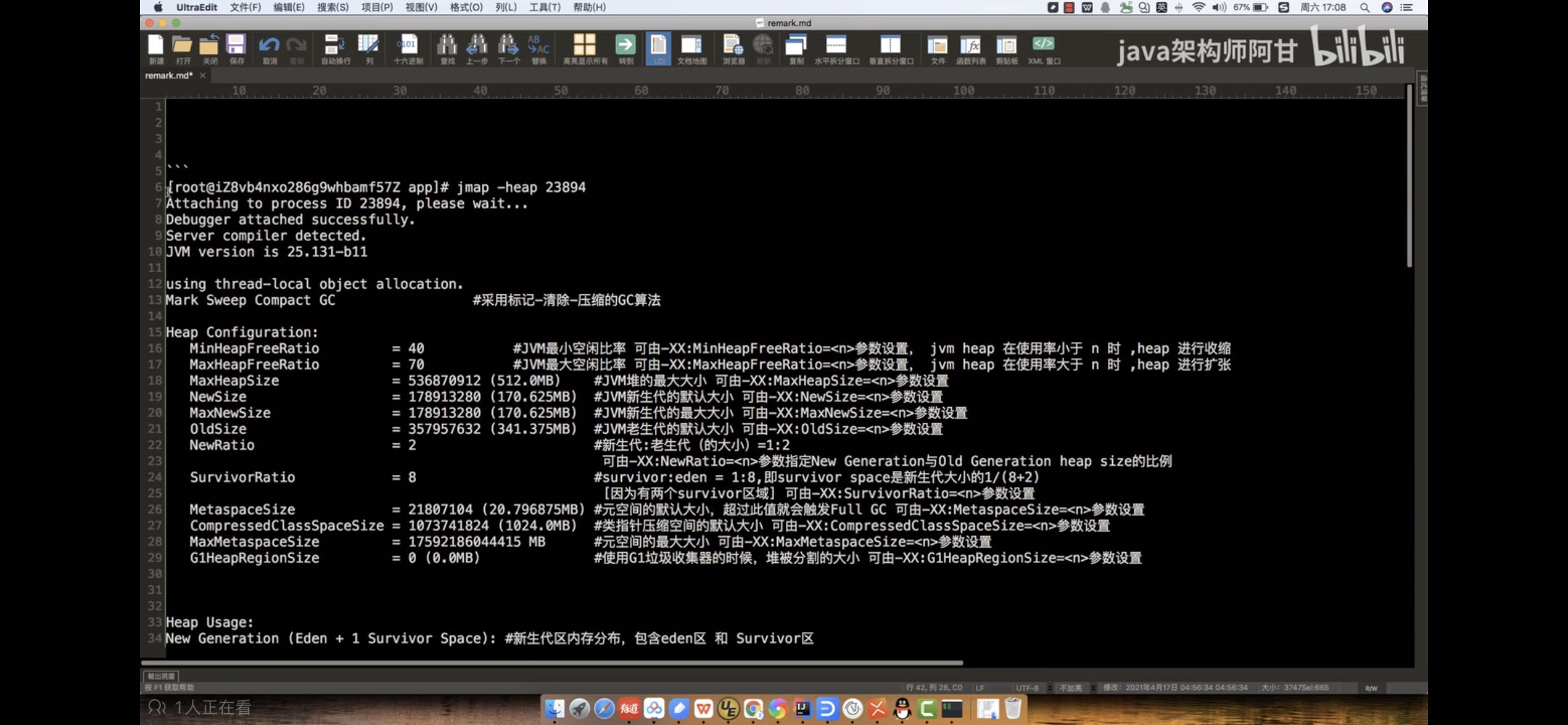Open Spotlight search in menu bar

pyautogui.click(x=1364, y=7)
